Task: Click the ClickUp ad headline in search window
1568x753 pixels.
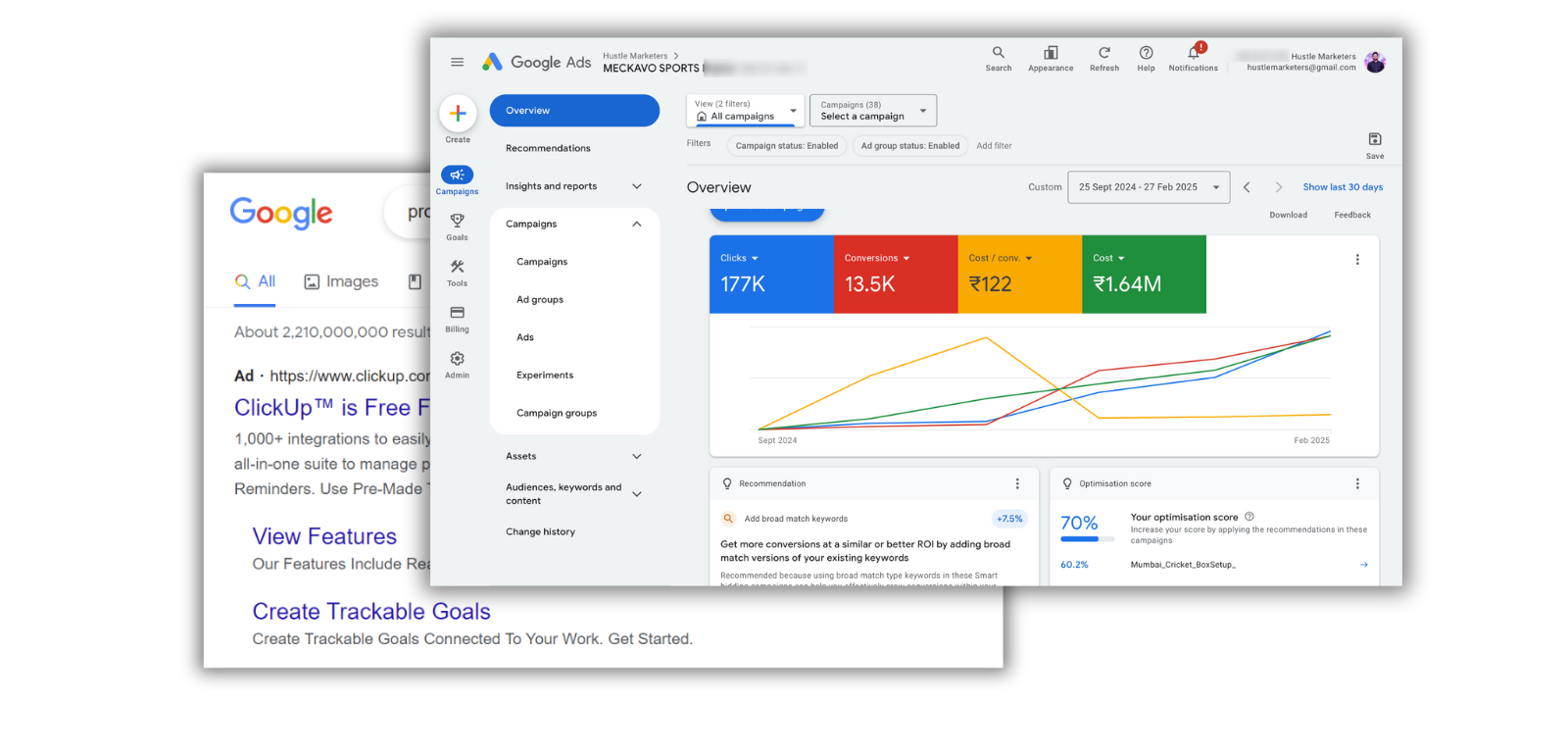Action: (331, 408)
